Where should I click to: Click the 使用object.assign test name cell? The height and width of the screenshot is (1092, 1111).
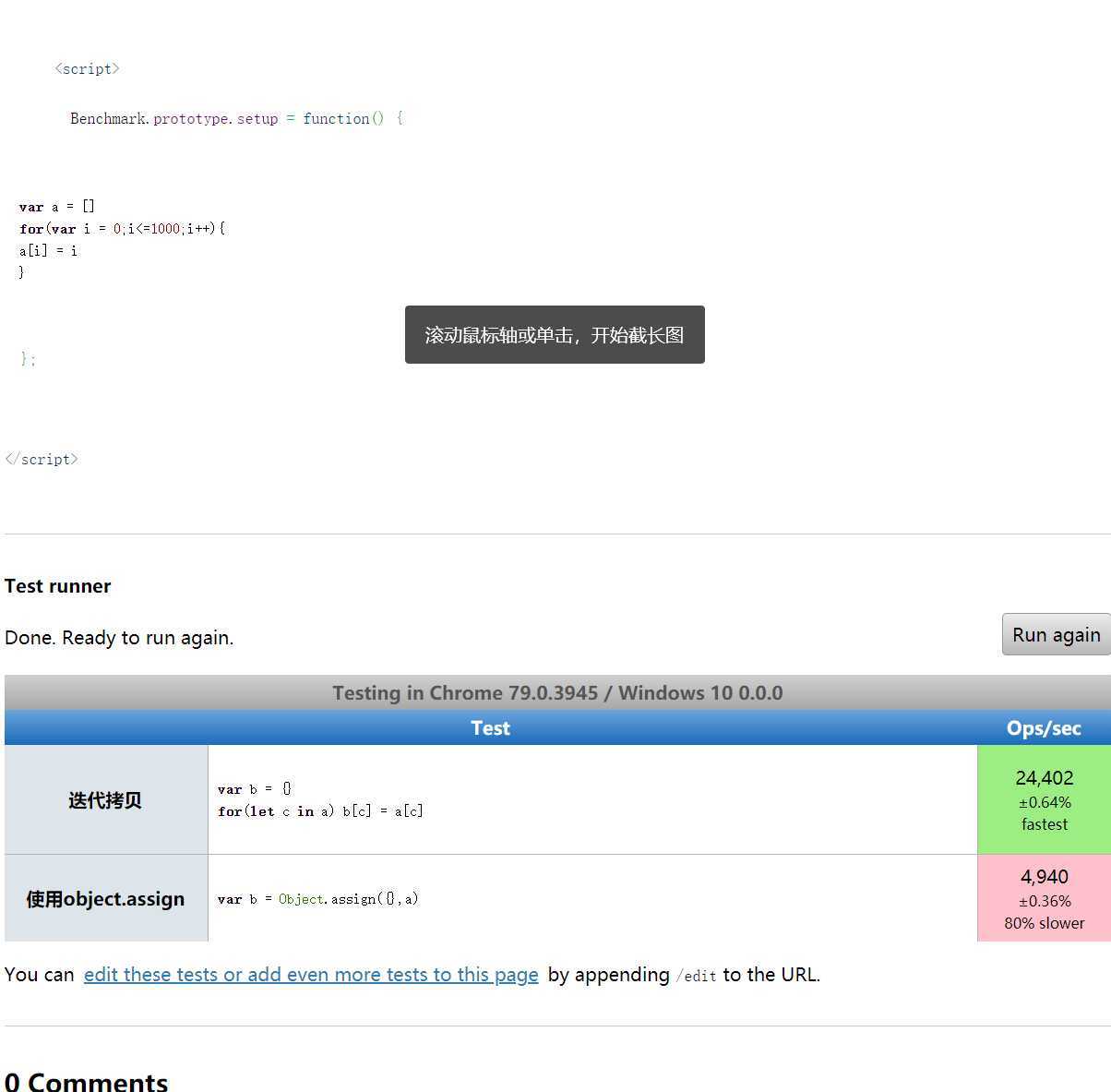[x=106, y=898]
